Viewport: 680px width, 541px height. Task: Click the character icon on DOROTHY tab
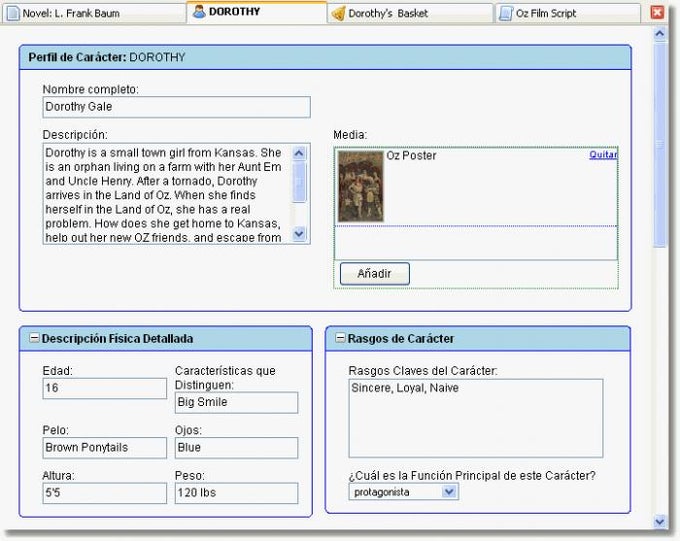pyautogui.click(x=199, y=12)
